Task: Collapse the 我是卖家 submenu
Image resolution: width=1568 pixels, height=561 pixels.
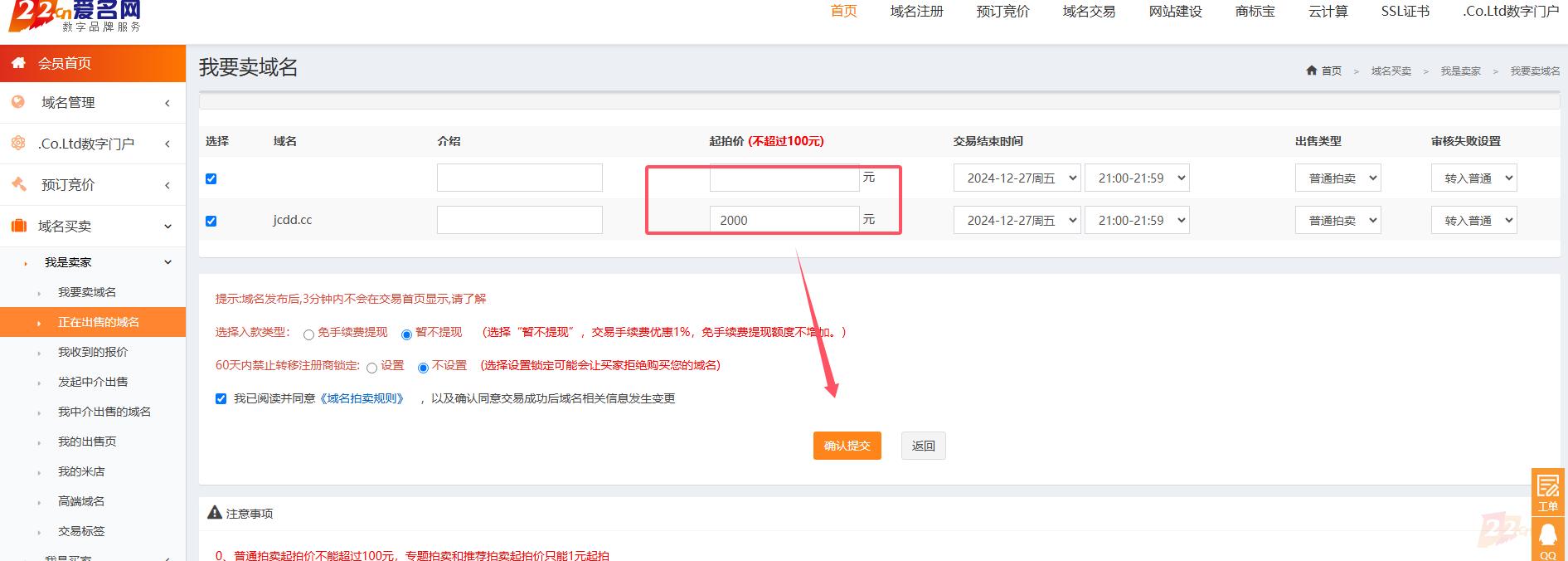Action: pyautogui.click(x=167, y=262)
